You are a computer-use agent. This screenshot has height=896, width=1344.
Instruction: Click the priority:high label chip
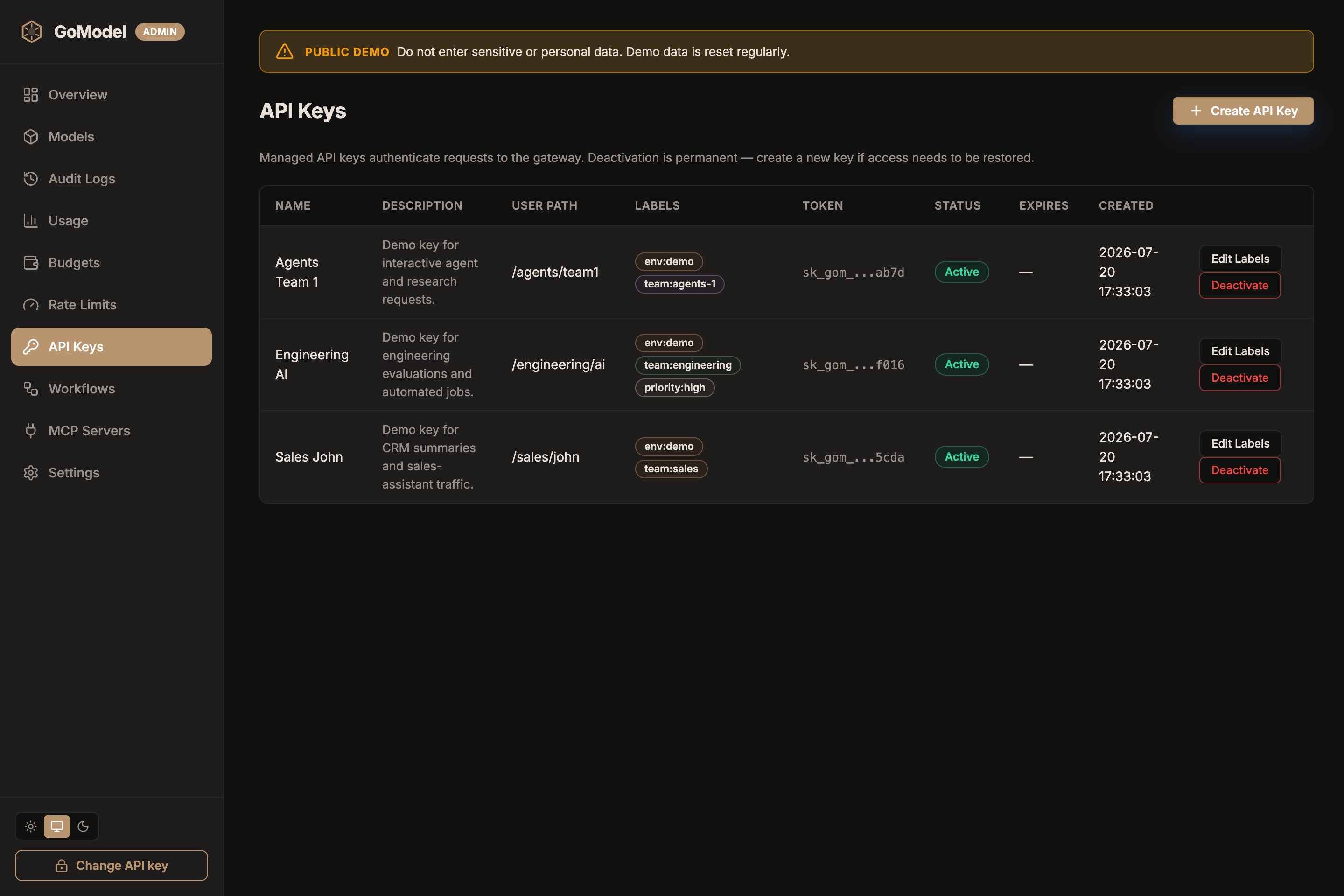(674, 387)
